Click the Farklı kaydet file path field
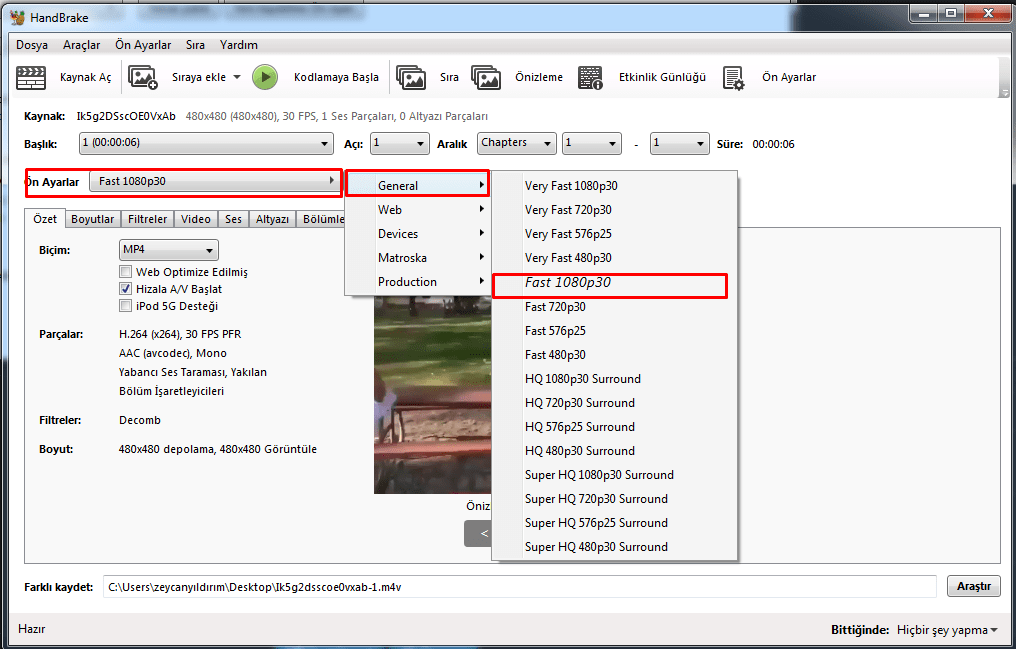 (520, 587)
